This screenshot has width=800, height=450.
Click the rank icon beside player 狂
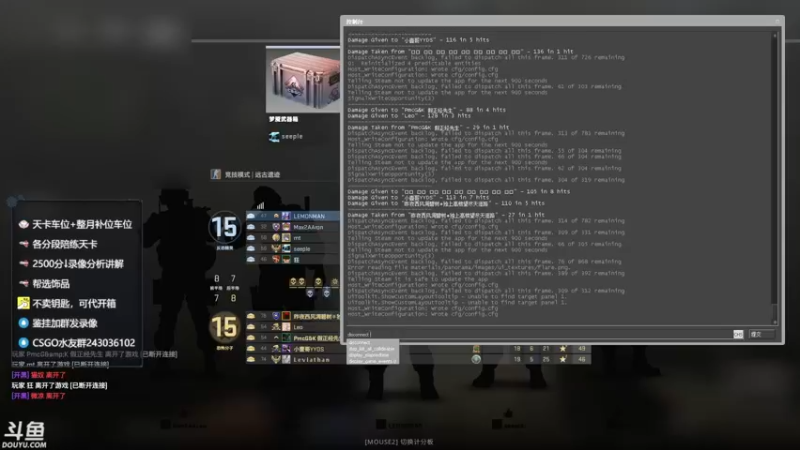coord(276,259)
